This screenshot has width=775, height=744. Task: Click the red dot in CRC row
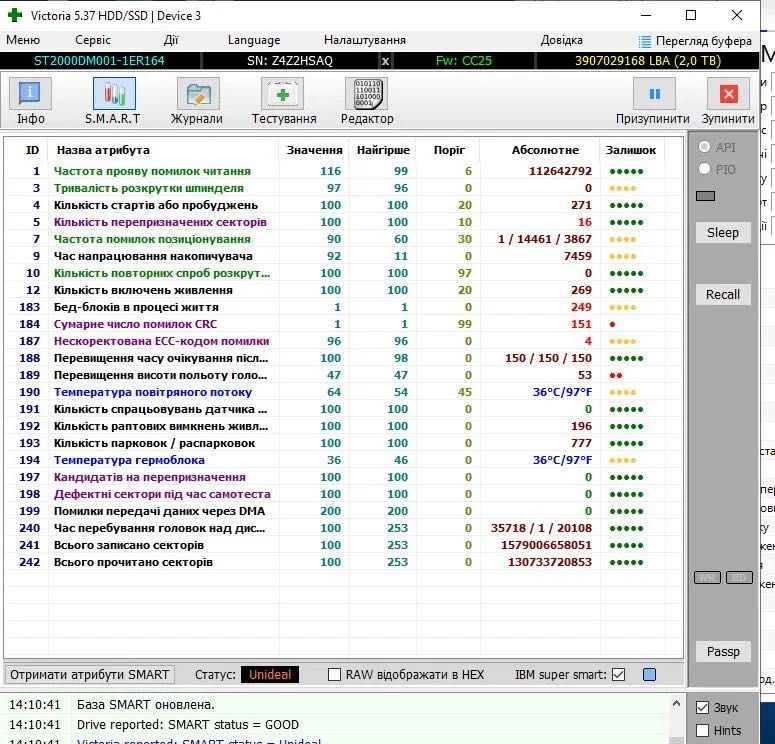point(612,325)
